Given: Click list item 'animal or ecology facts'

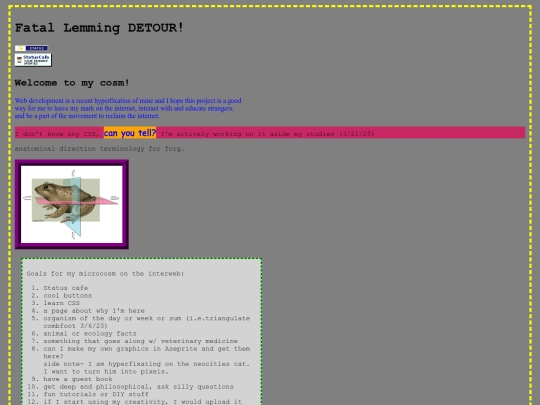Looking at the screenshot, I should (90, 333).
